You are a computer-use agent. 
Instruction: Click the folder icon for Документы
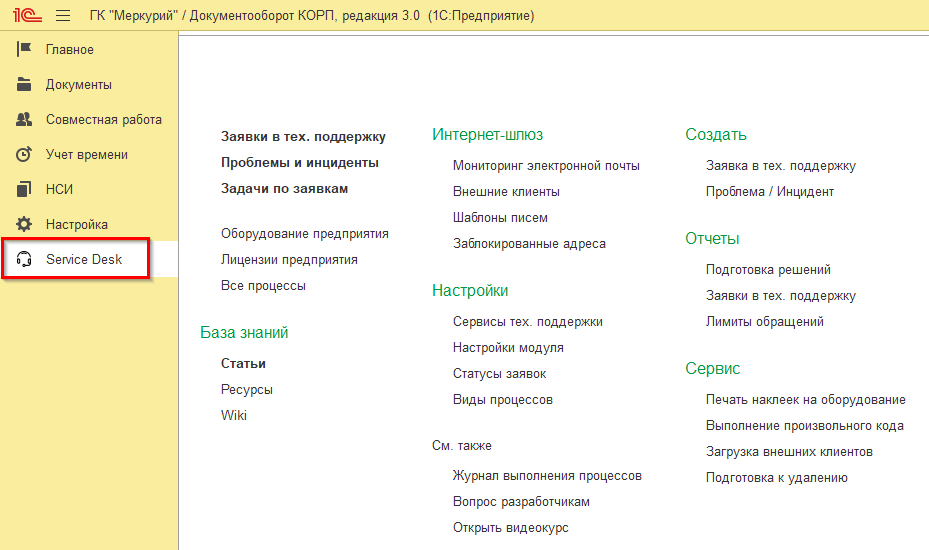click(25, 85)
